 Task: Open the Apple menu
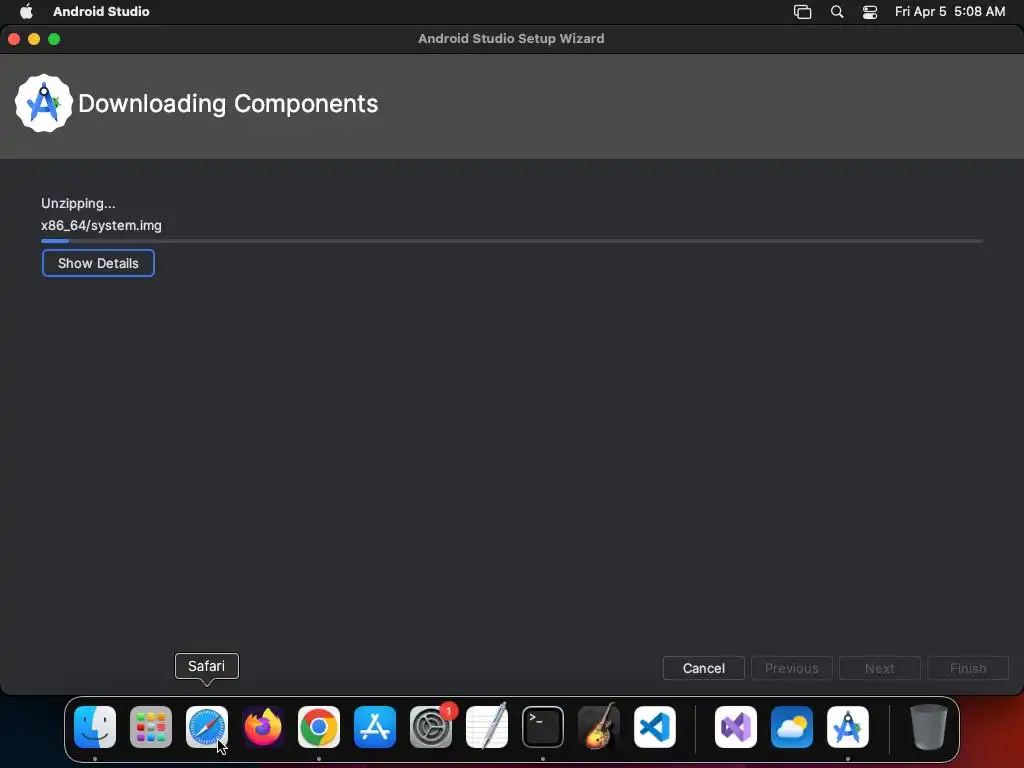click(x=26, y=11)
